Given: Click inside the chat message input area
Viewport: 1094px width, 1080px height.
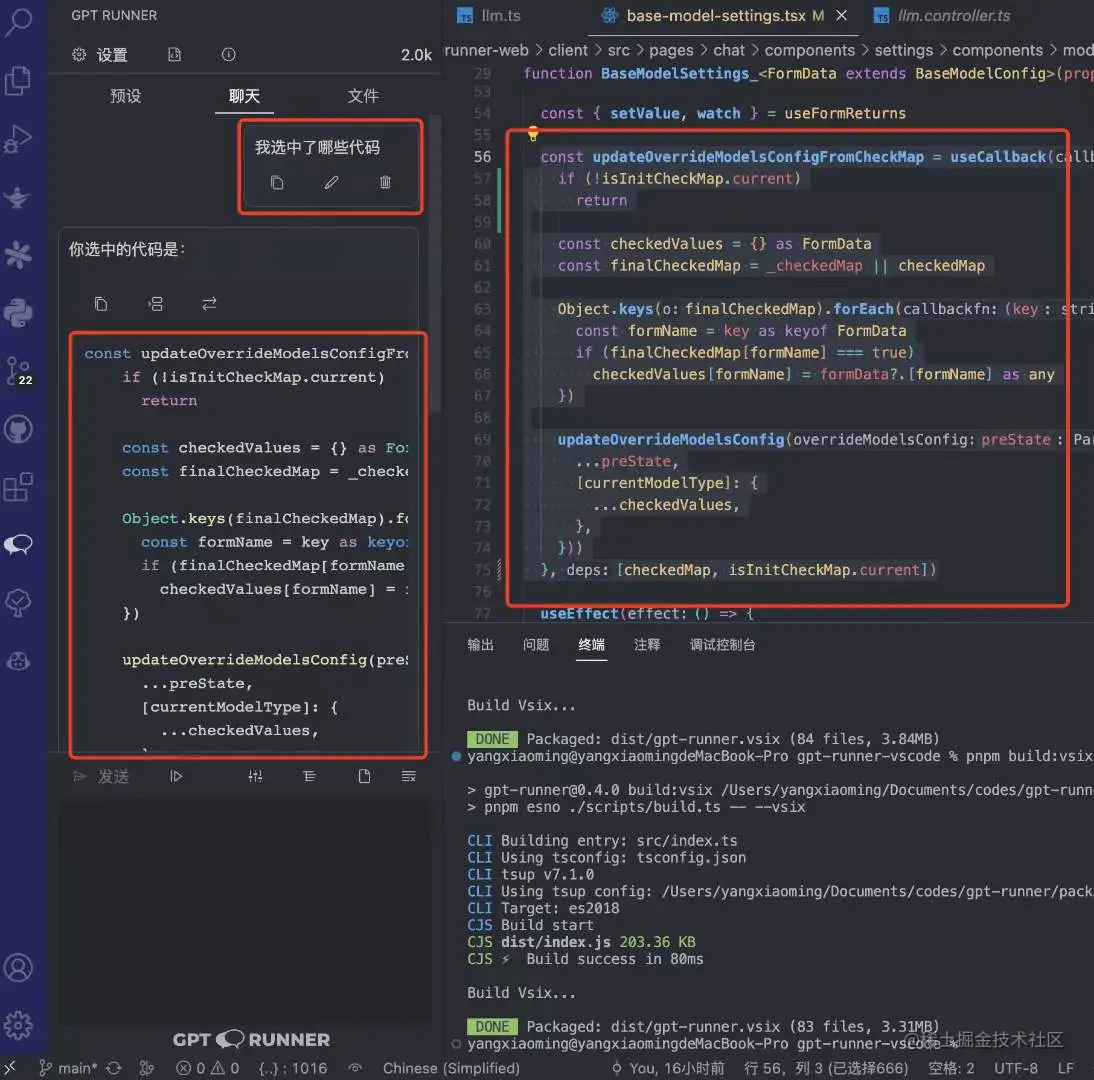Looking at the screenshot, I should tap(244, 910).
